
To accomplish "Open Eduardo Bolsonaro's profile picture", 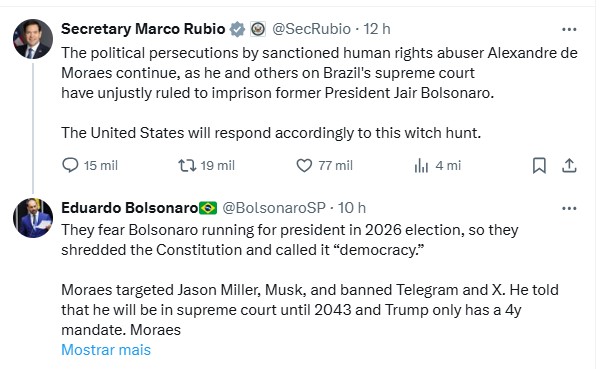I will click(33, 218).
